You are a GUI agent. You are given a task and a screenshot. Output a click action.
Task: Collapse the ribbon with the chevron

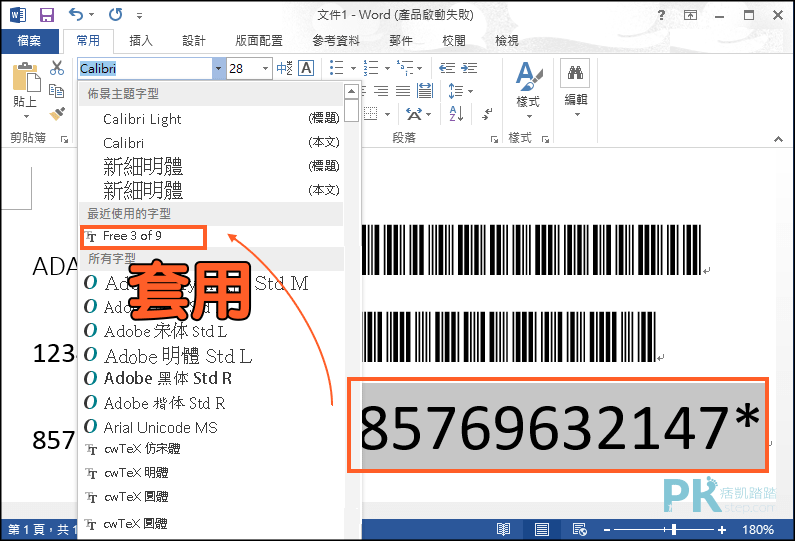778,139
